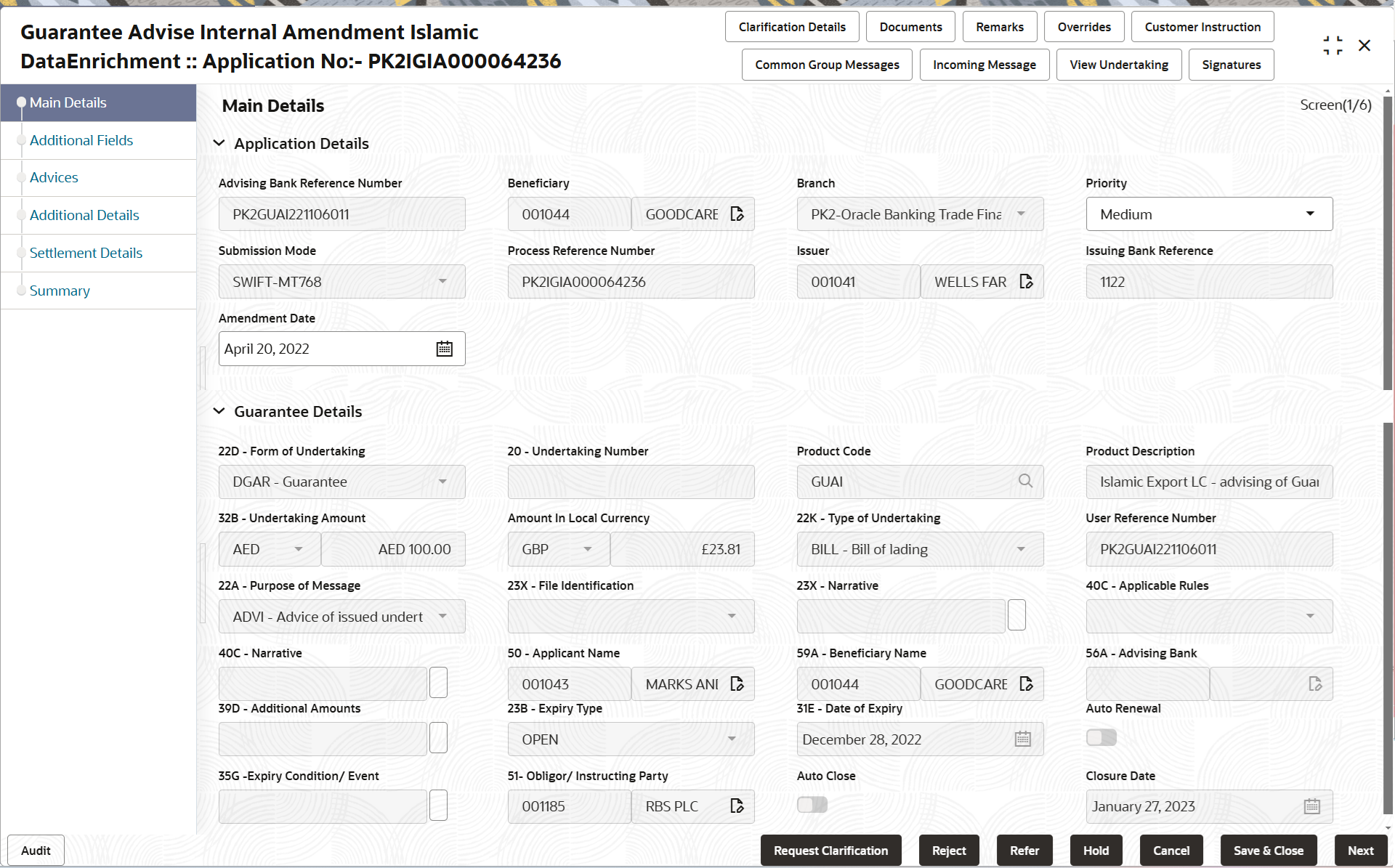Click the collapse screen icon in header

(1333, 46)
